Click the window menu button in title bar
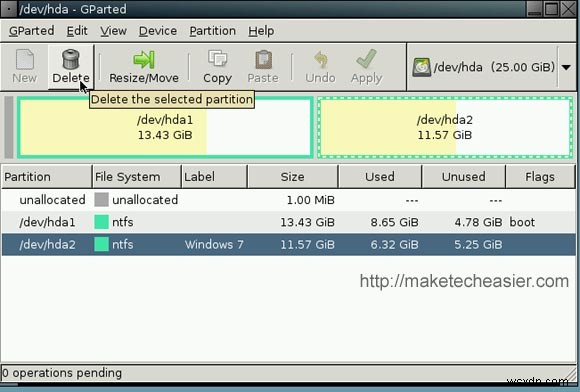This screenshot has width=580, height=392. (x=9, y=9)
